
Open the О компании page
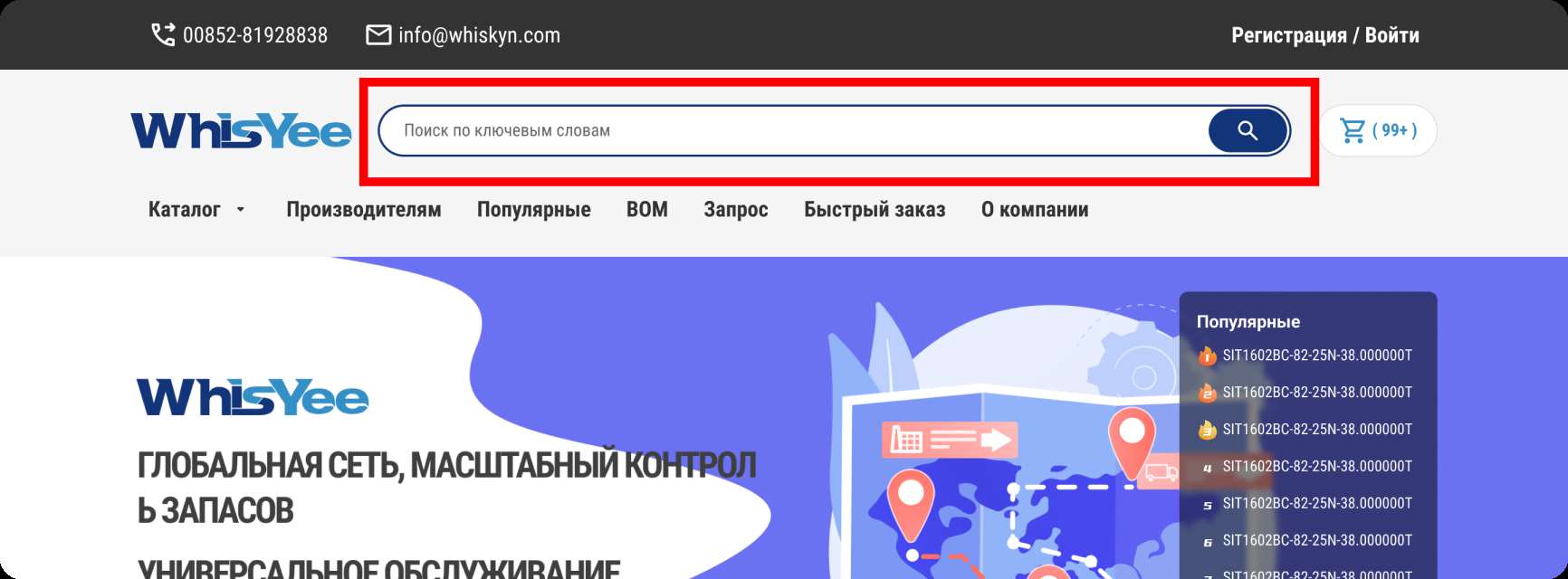(x=1035, y=210)
